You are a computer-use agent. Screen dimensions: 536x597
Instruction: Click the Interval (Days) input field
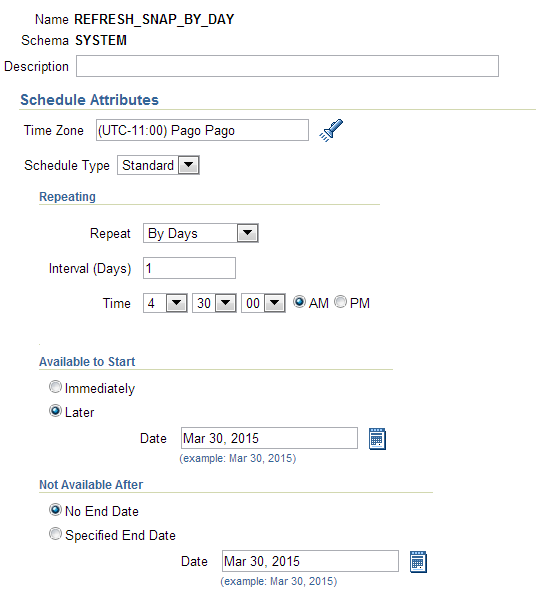point(189,268)
